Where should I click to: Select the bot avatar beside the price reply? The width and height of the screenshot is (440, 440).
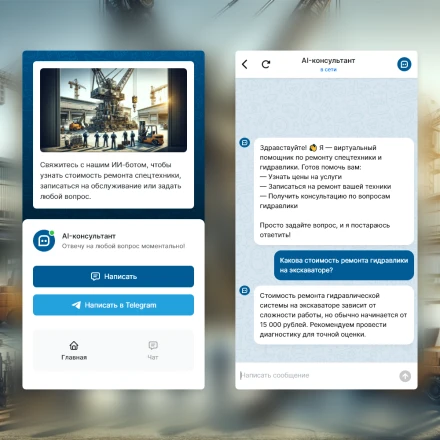(x=245, y=290)
